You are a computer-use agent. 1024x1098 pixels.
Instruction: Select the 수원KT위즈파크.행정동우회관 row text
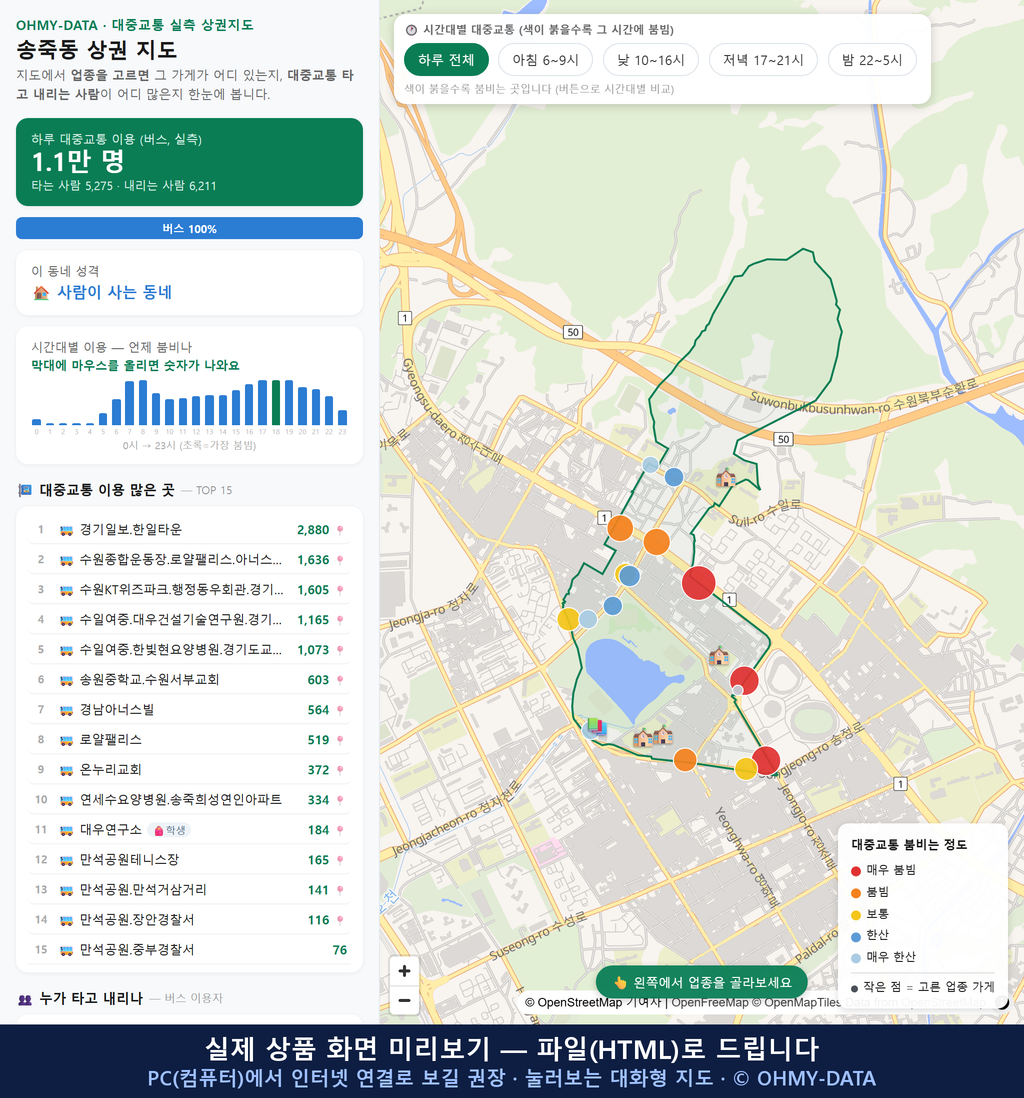pos(181,590)
